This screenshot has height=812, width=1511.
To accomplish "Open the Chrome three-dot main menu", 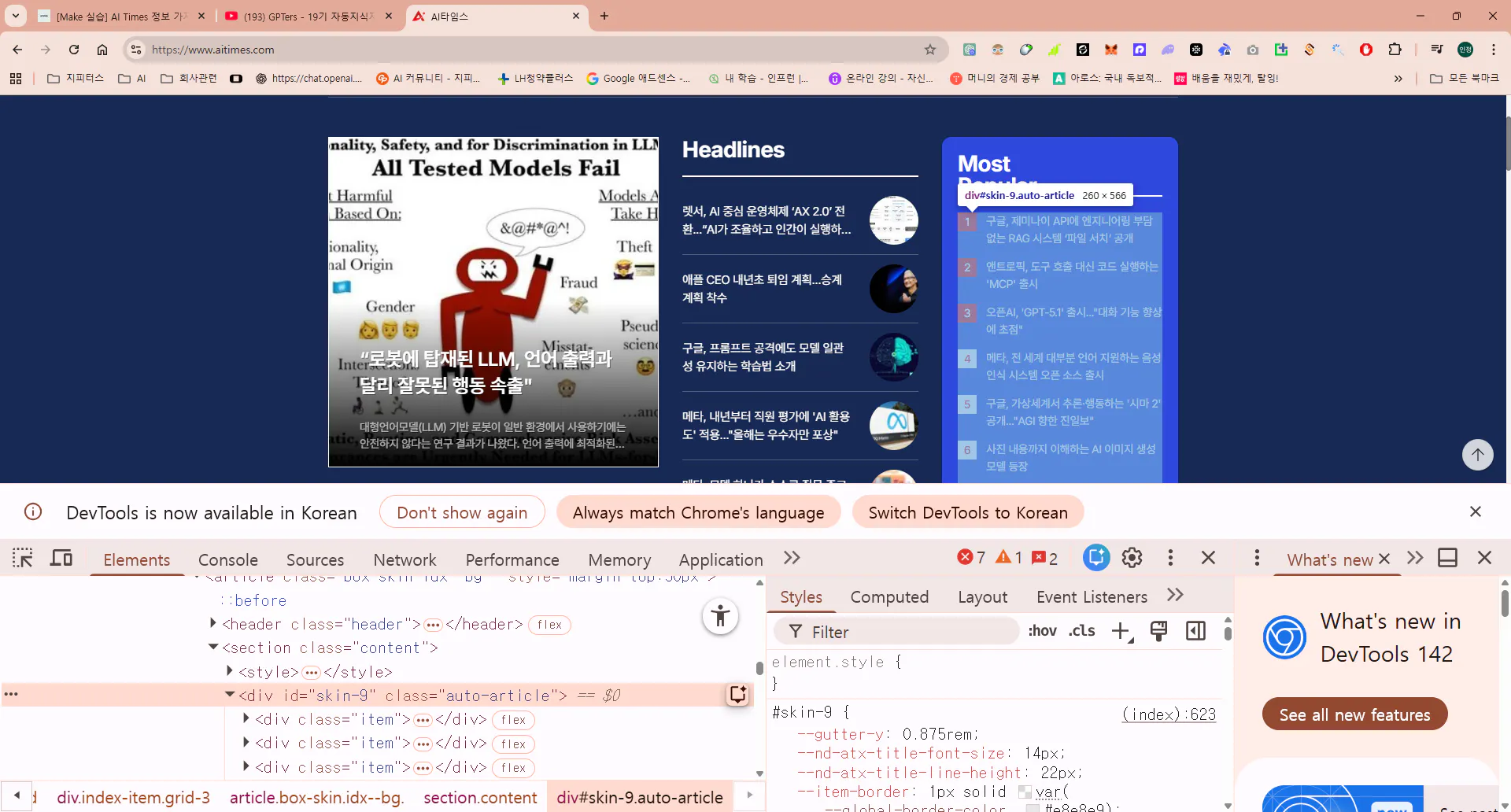I will pyautogui.click(x=1494, y=50).
